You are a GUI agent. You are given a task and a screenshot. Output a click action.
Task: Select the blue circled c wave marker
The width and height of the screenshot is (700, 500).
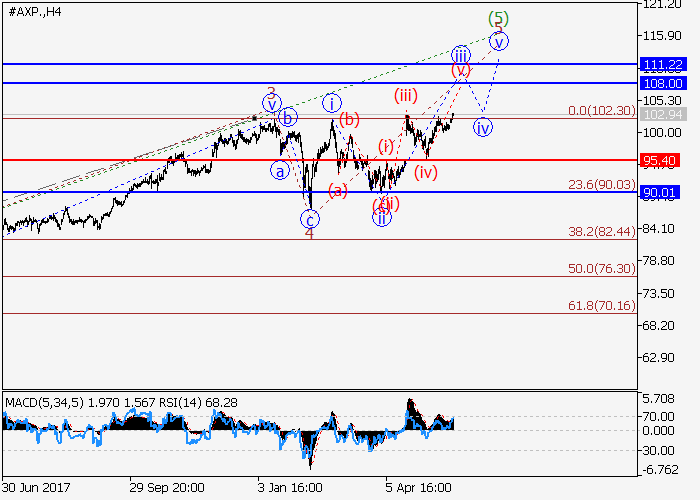[x=311, y=218]
